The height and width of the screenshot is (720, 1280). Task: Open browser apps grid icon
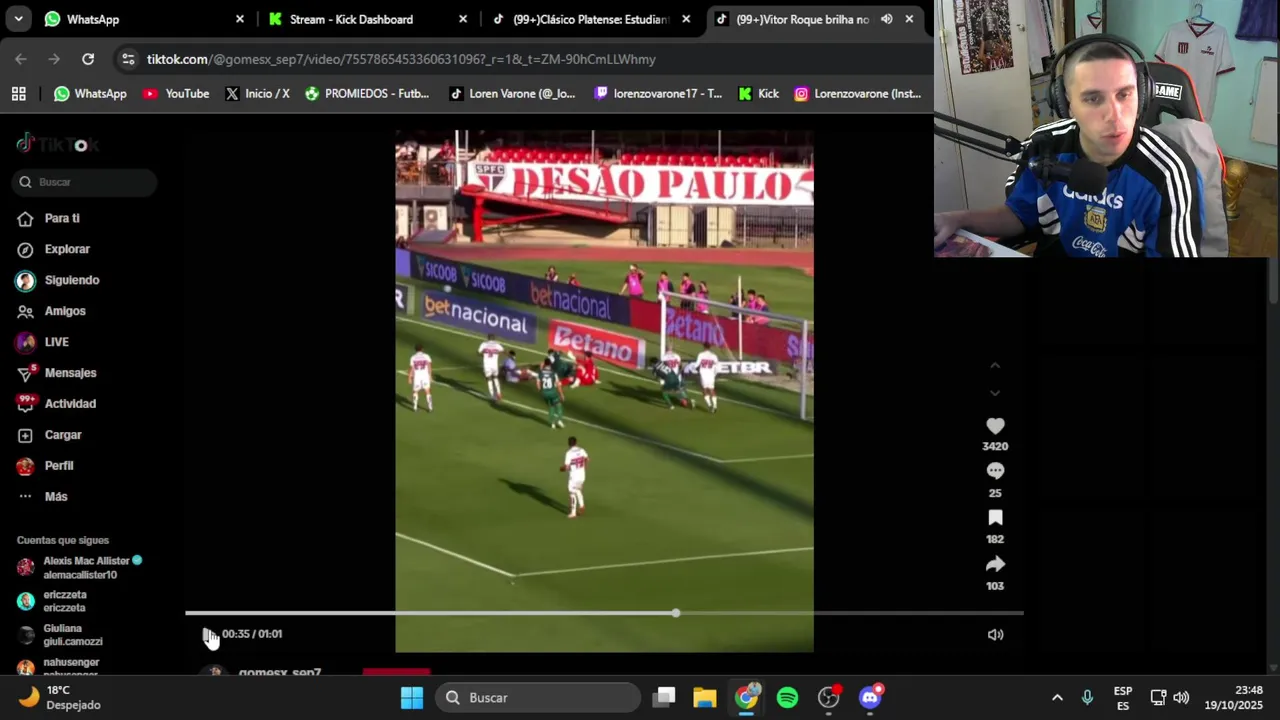coord(18,93)
